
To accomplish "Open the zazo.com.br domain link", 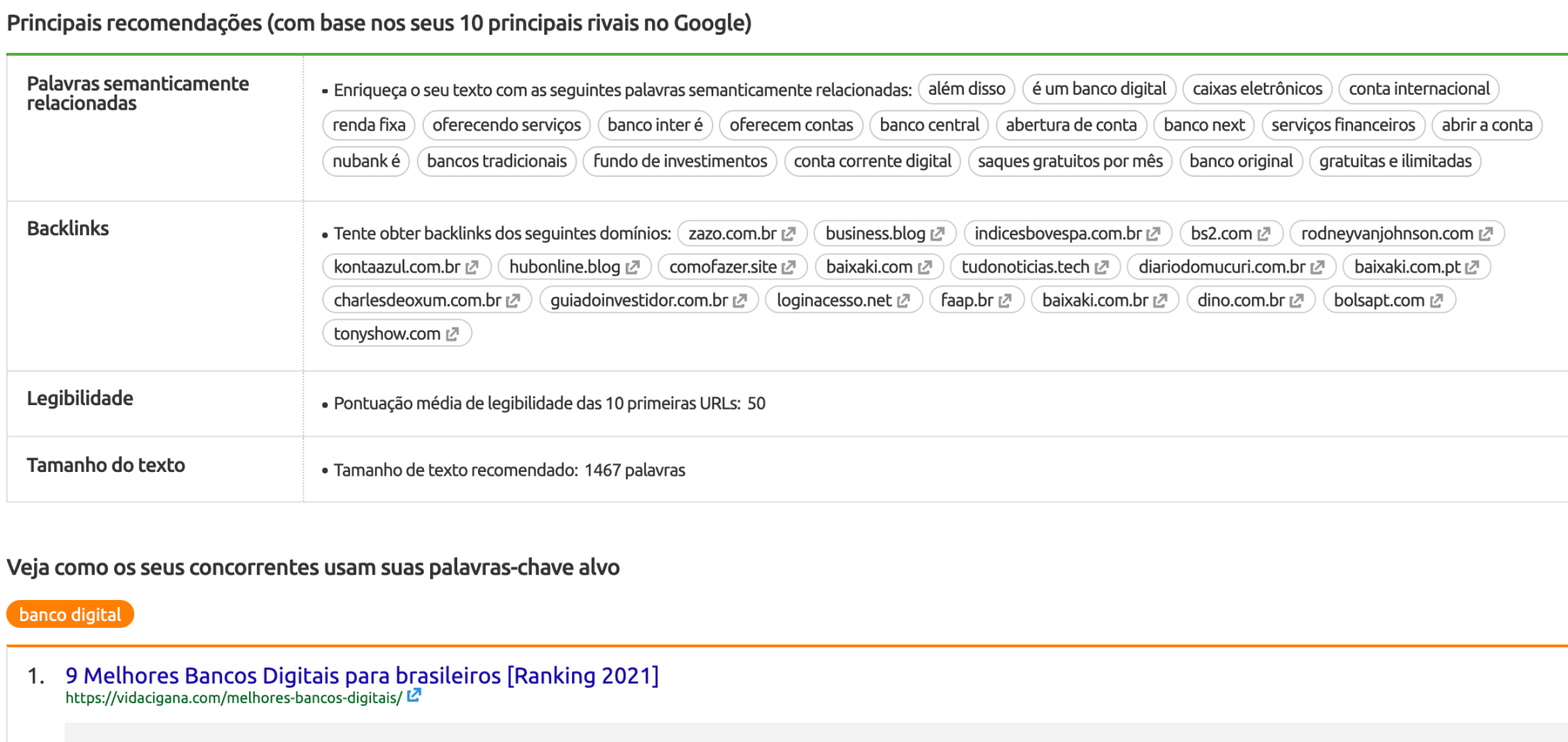I will point(732,234).
